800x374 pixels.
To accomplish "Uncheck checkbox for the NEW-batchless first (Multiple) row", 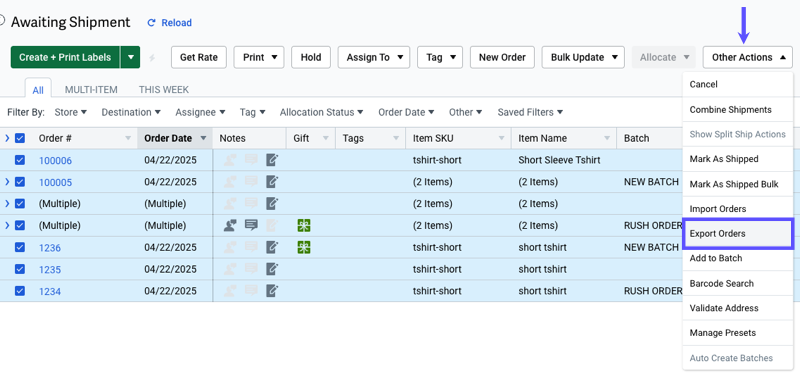I will point(20,204).
